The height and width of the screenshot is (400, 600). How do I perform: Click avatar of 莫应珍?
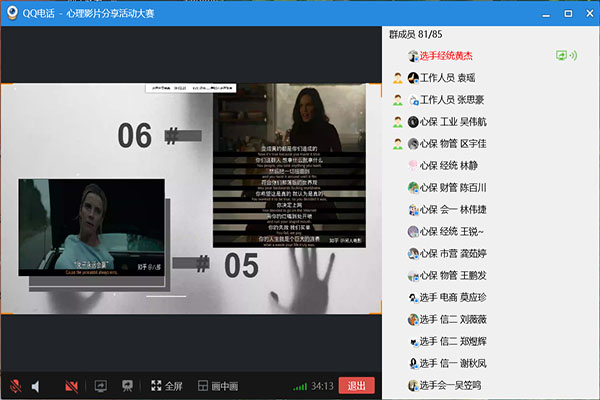[x=413, y=297]
